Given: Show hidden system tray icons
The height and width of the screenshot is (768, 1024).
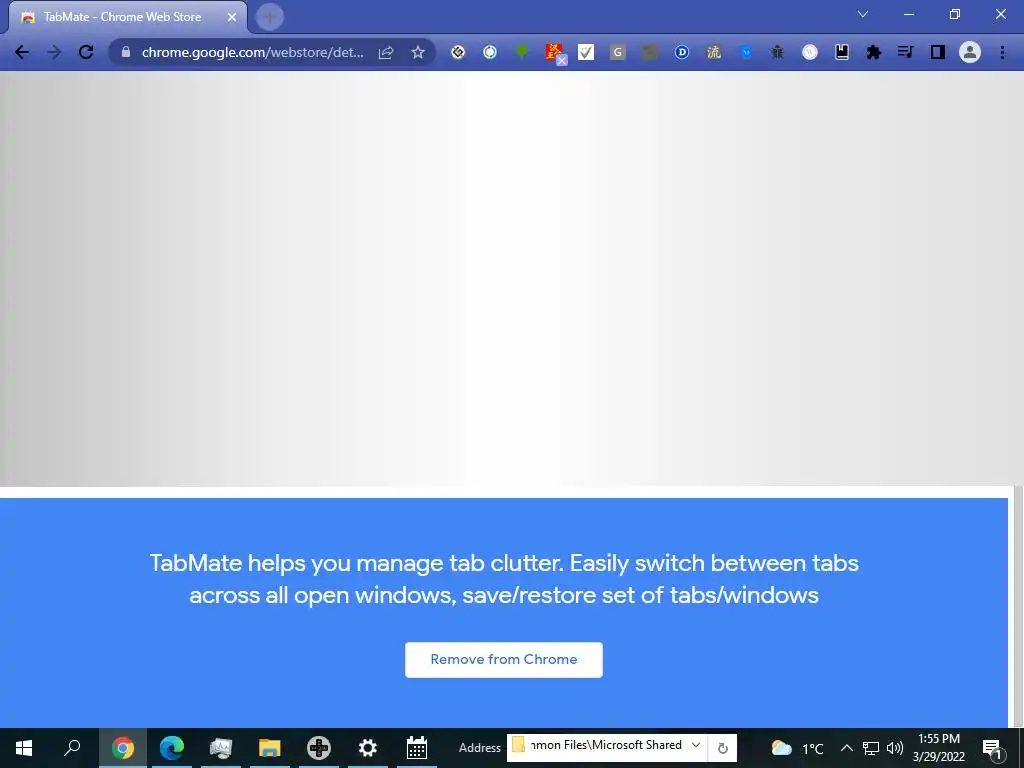Looking at the screenshot, I should (x=846, y=748).
